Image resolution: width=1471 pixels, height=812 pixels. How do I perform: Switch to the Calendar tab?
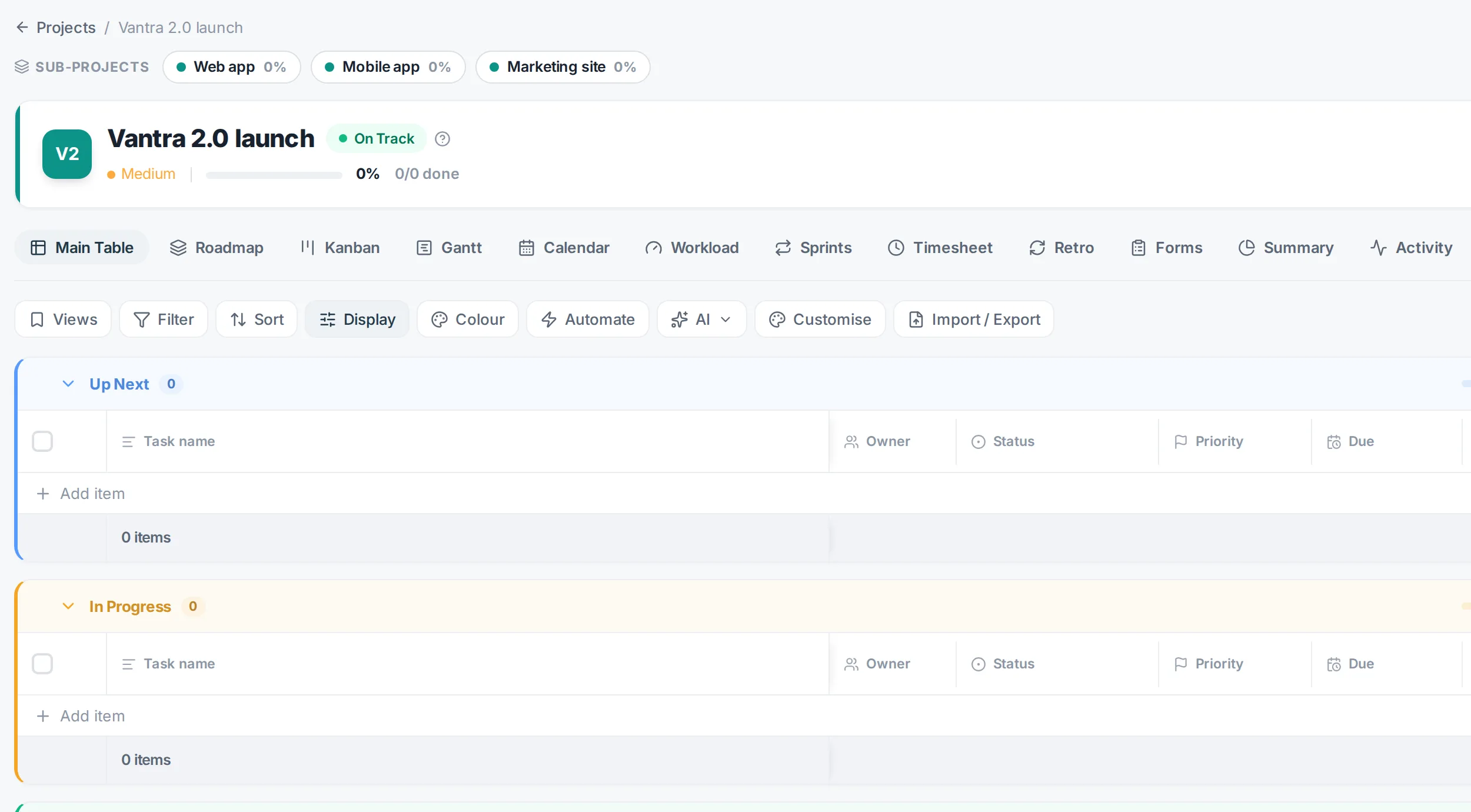(x=564, y=247)
